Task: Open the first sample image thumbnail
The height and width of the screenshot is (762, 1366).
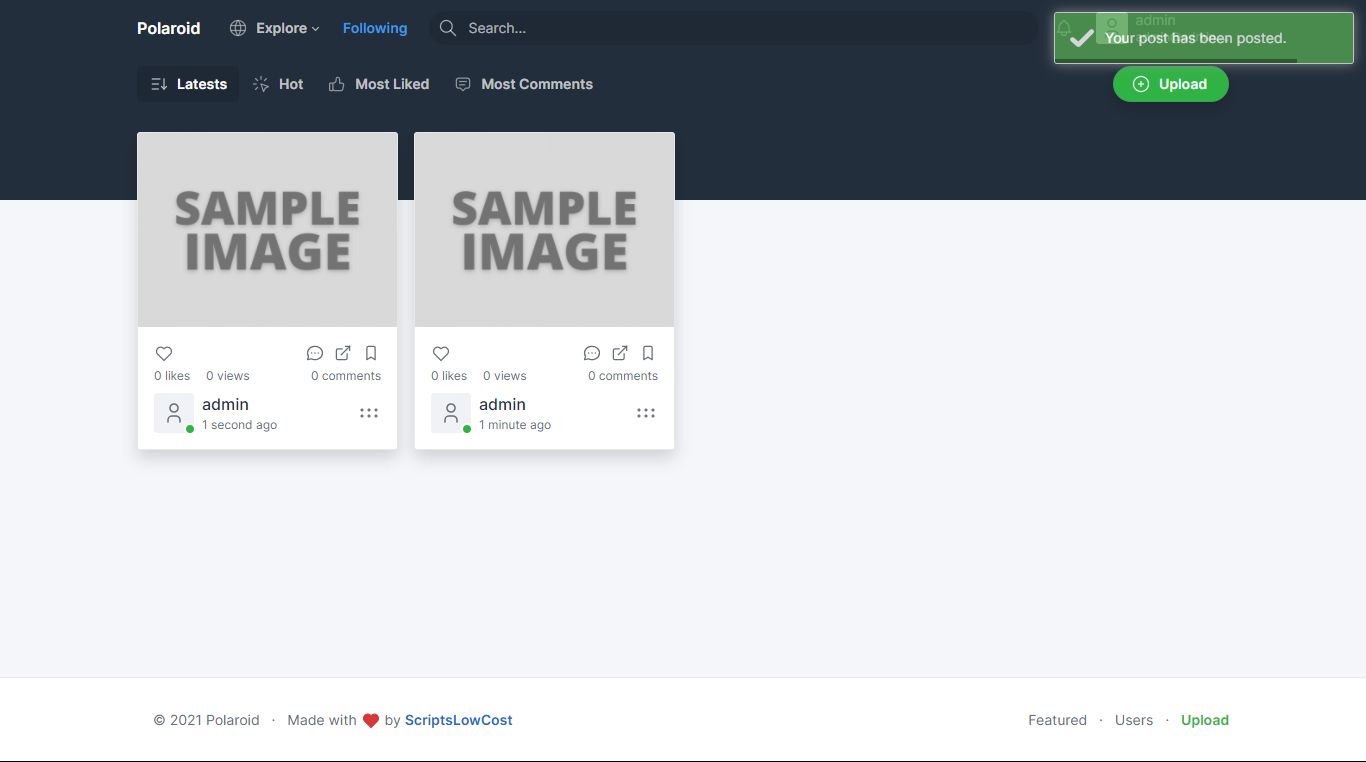Action: (x=267, y=230)
